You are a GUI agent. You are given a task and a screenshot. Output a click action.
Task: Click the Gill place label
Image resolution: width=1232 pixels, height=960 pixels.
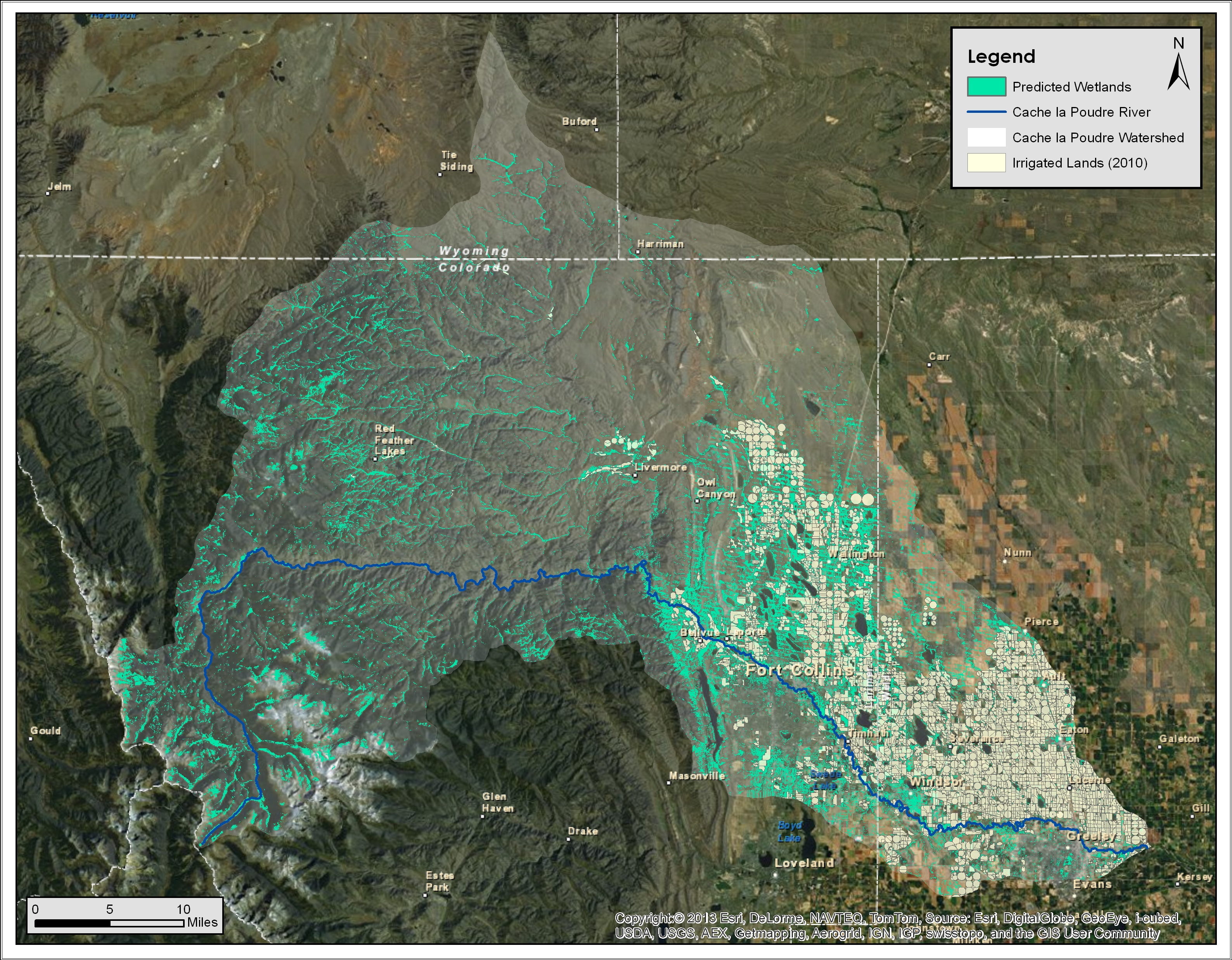1201,808
